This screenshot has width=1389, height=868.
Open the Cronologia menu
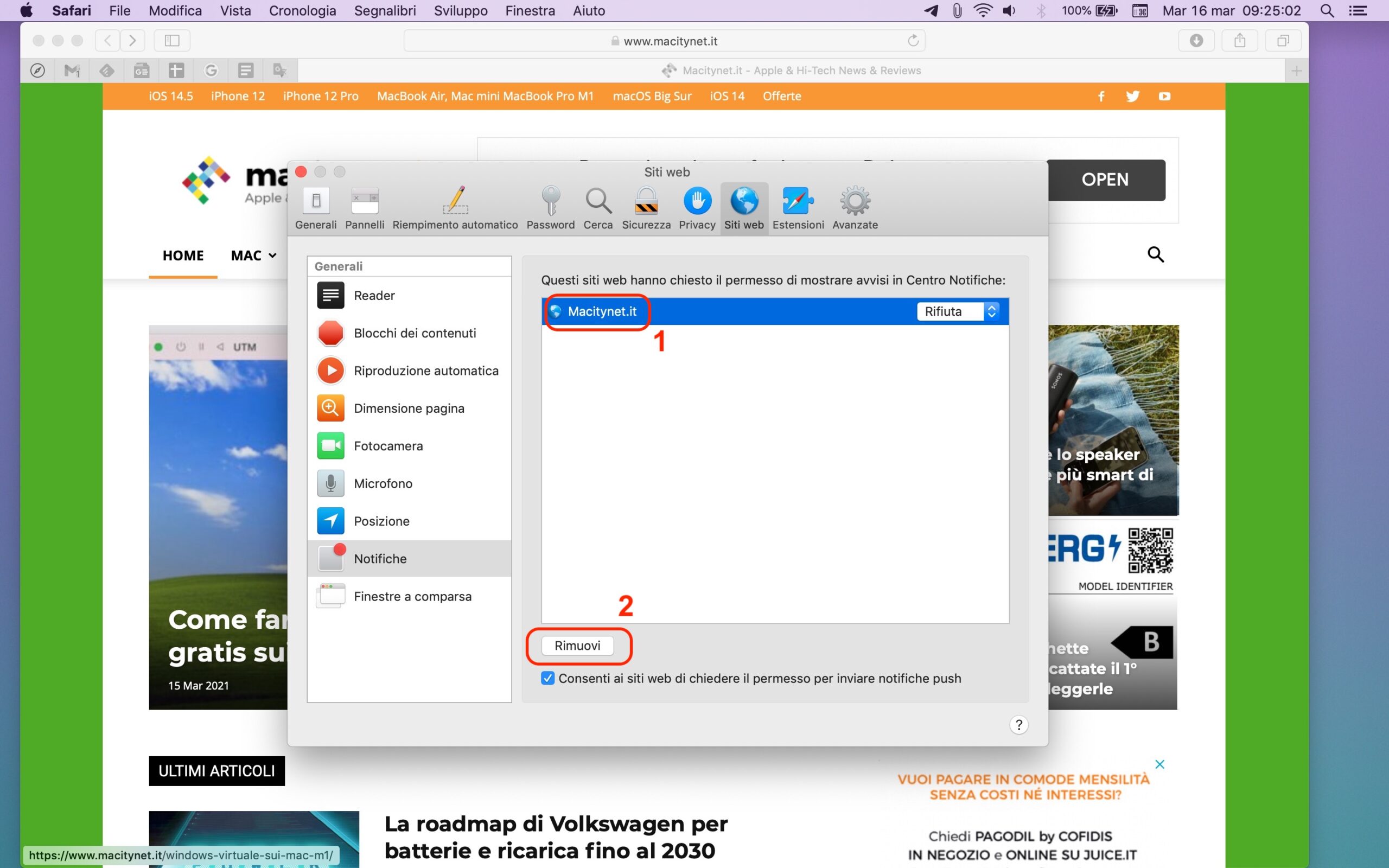tap(302, 10)
